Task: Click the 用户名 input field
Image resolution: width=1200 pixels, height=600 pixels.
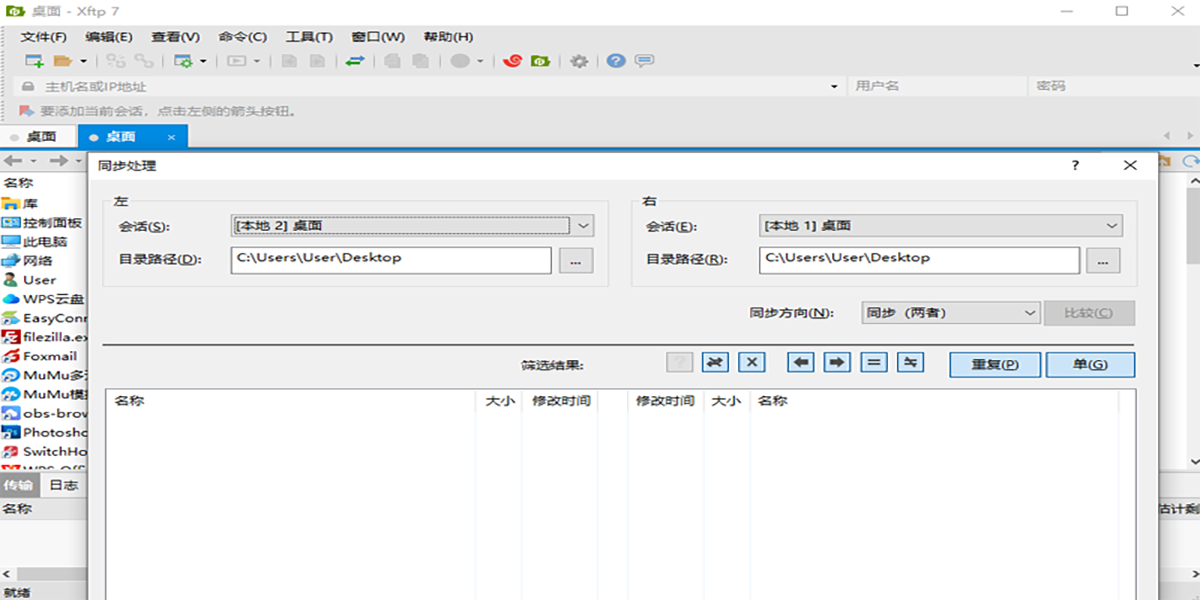Action: click(937, 87)
